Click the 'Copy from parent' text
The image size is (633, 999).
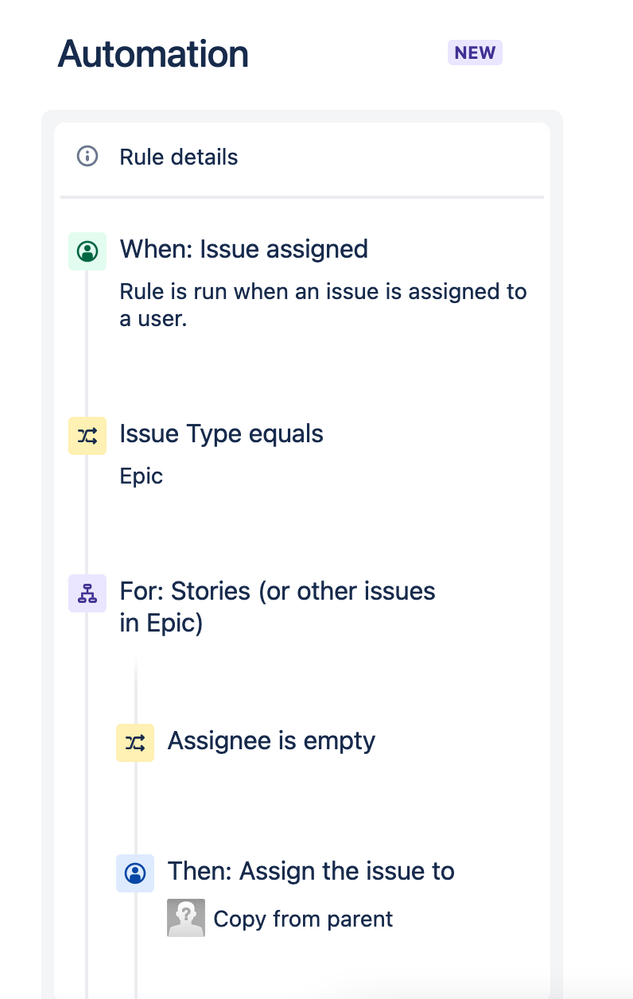[303, 919]
